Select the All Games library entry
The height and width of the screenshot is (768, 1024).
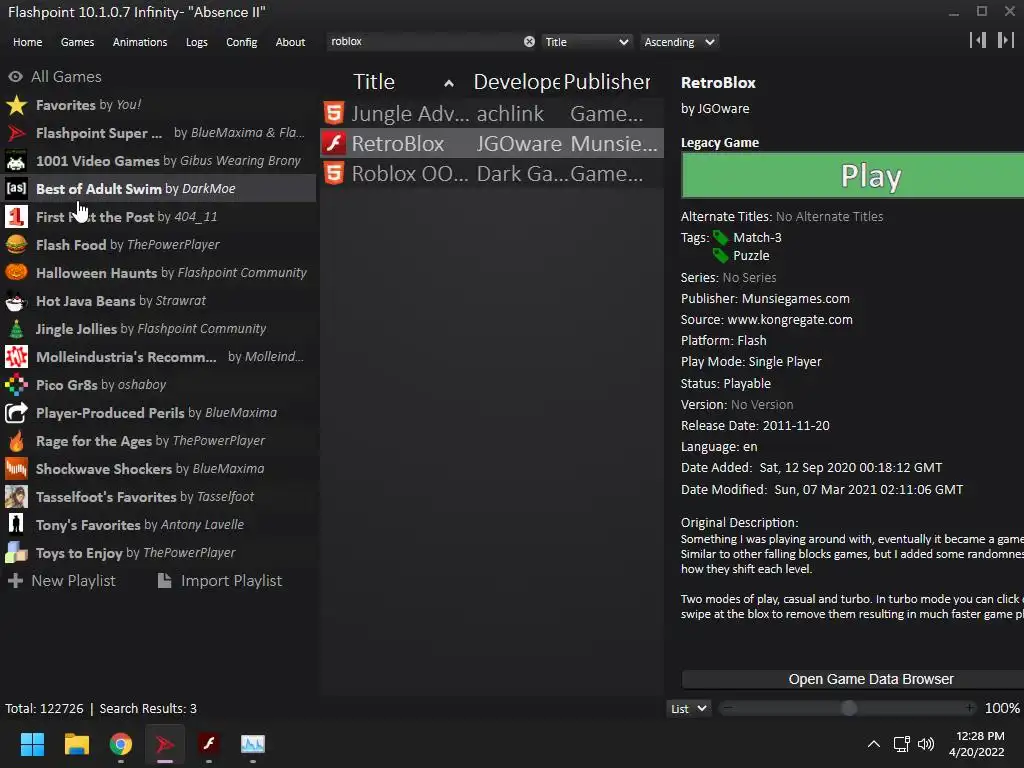click(x=158, y=76)
